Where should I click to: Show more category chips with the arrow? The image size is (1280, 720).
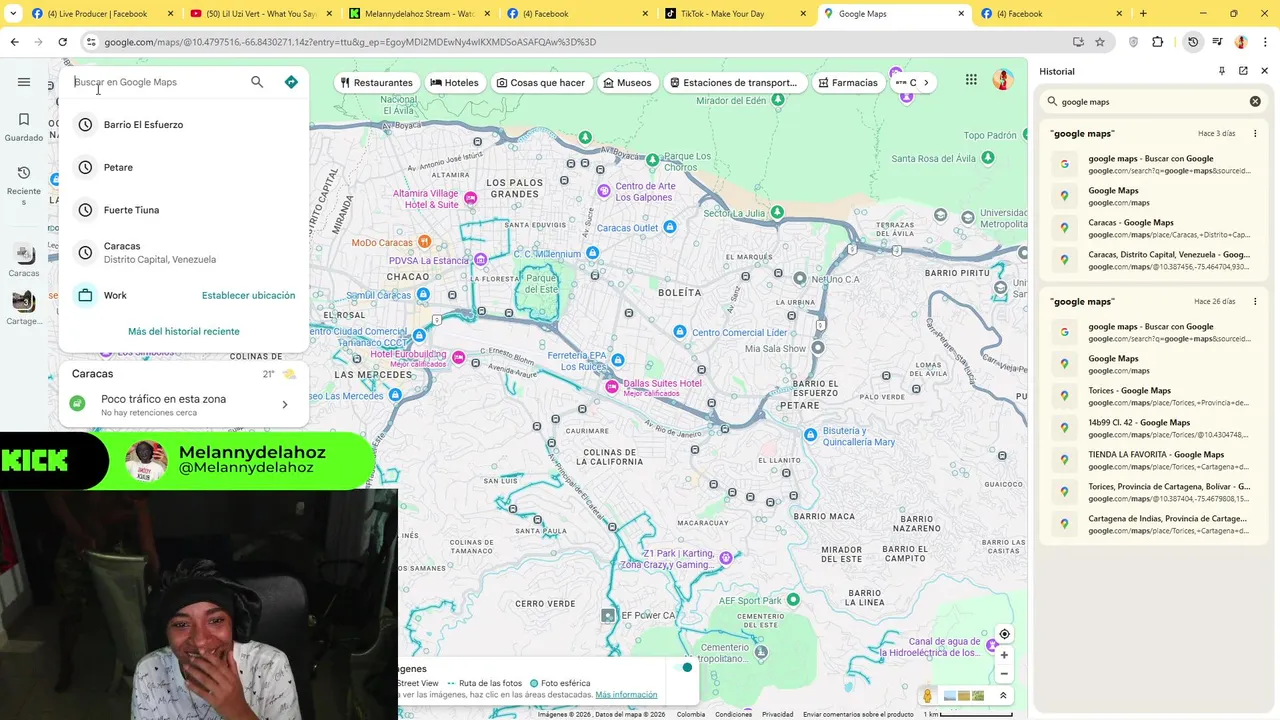926,83
